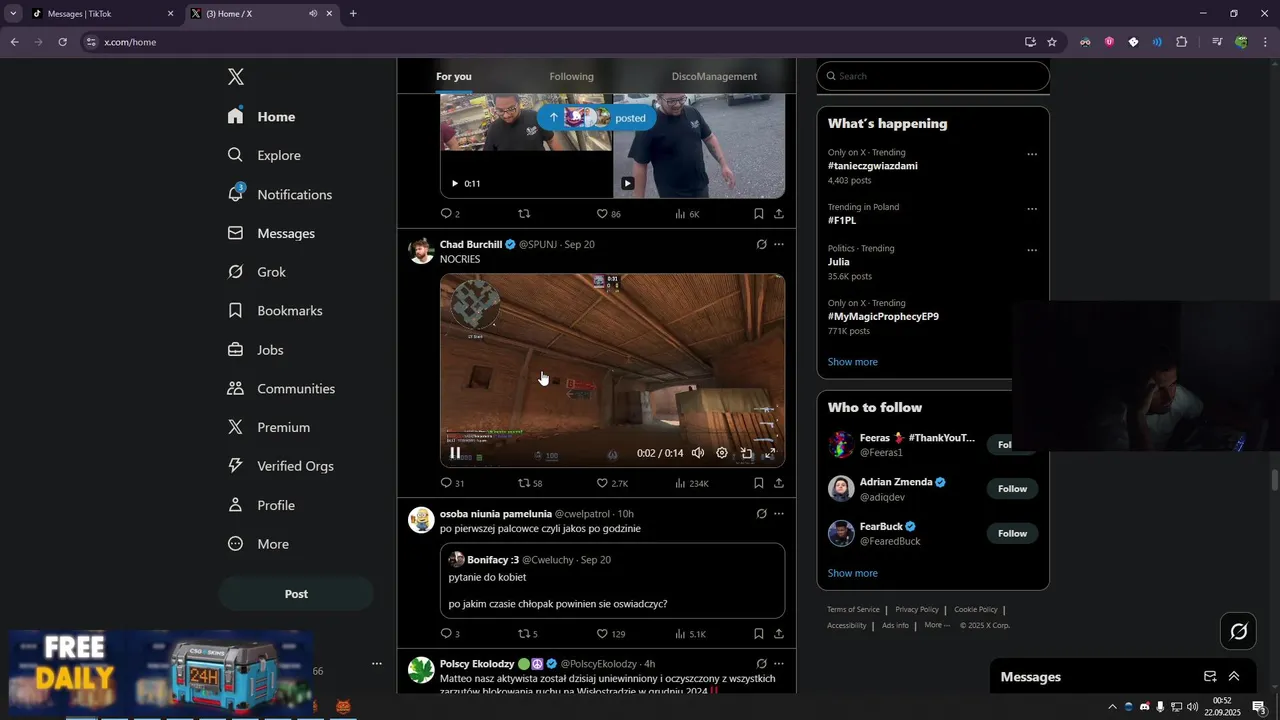Viewport: 1280px width, 720px height.
Task: Open Grok explain on Chad Burchill's post
Action: (761, 244)
